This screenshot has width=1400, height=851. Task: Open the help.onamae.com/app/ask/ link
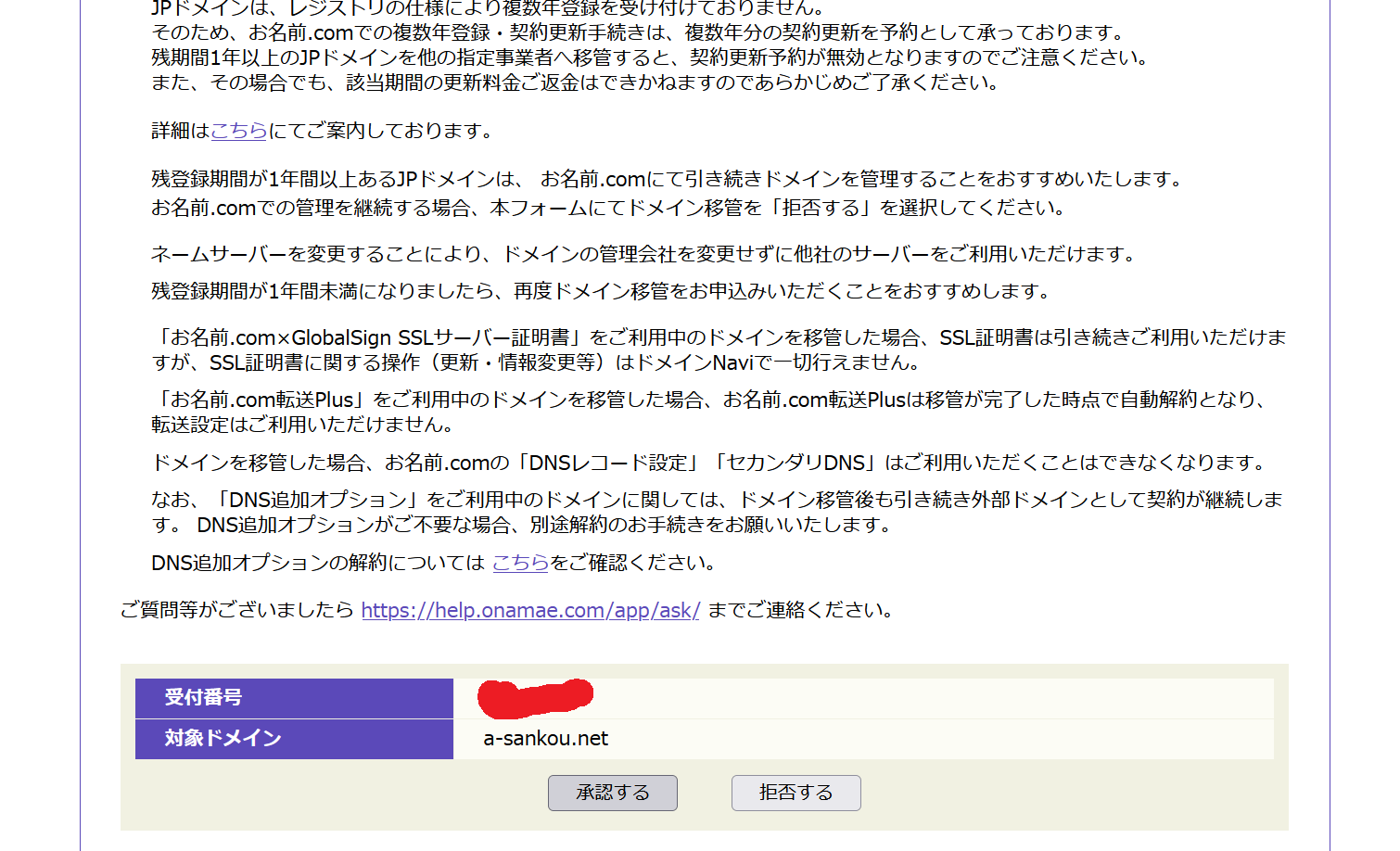(530, 610)
